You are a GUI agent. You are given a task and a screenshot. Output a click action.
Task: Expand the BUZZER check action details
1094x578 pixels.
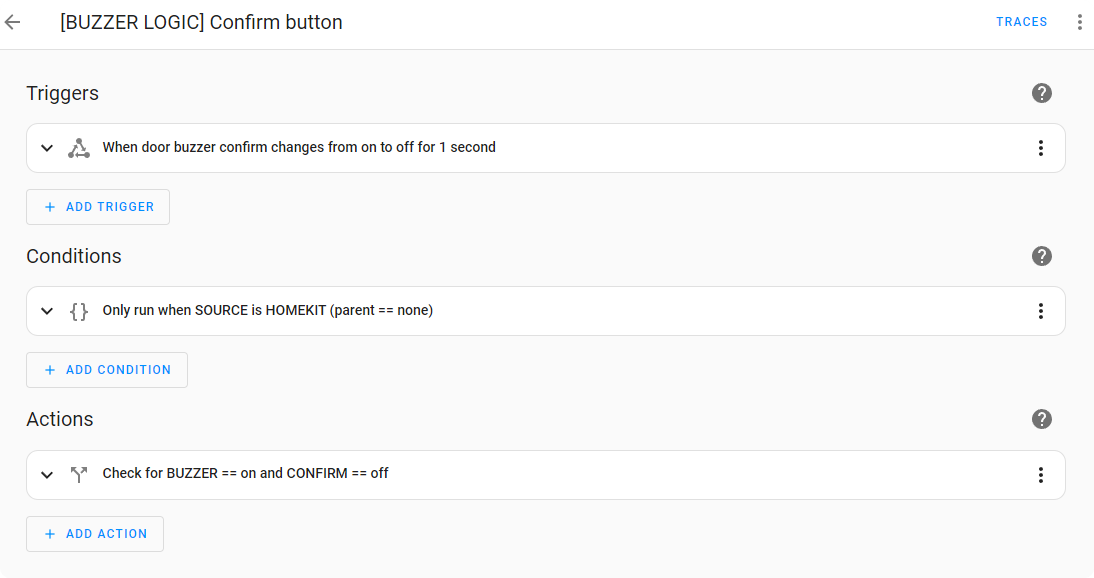(x=46, y=474)
